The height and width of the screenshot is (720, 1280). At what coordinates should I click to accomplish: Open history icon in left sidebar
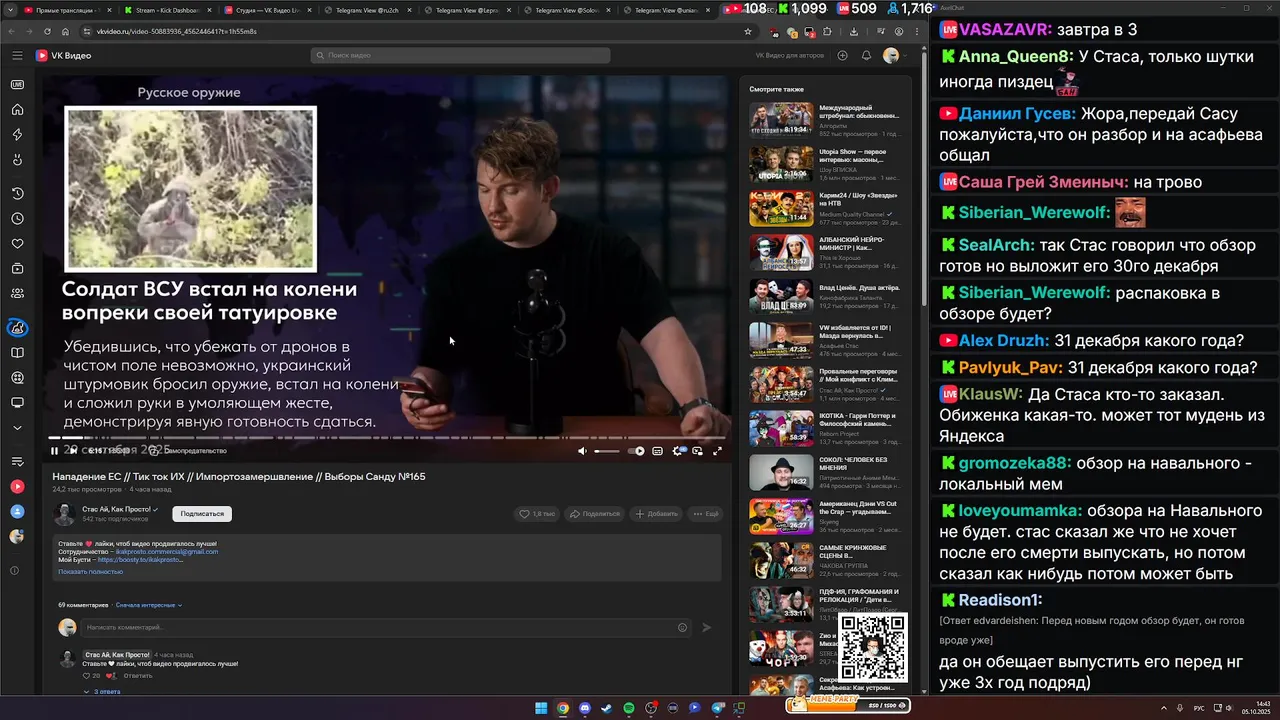tap(17, 193)
